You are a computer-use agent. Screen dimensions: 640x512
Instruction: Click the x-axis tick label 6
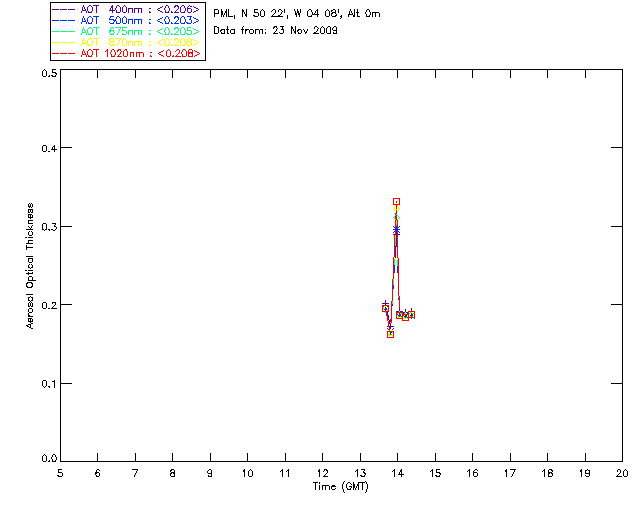point(98,473)
